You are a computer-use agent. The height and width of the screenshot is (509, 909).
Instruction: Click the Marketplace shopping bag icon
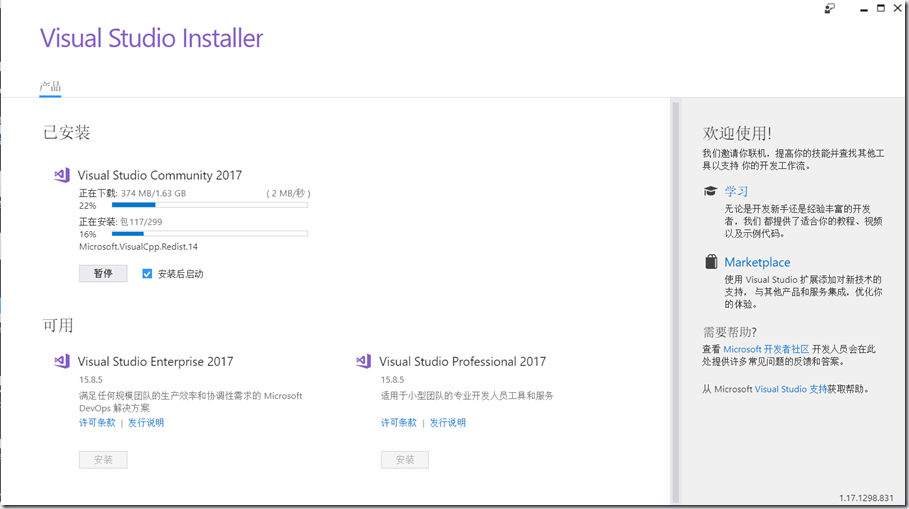tap(711, 261)
